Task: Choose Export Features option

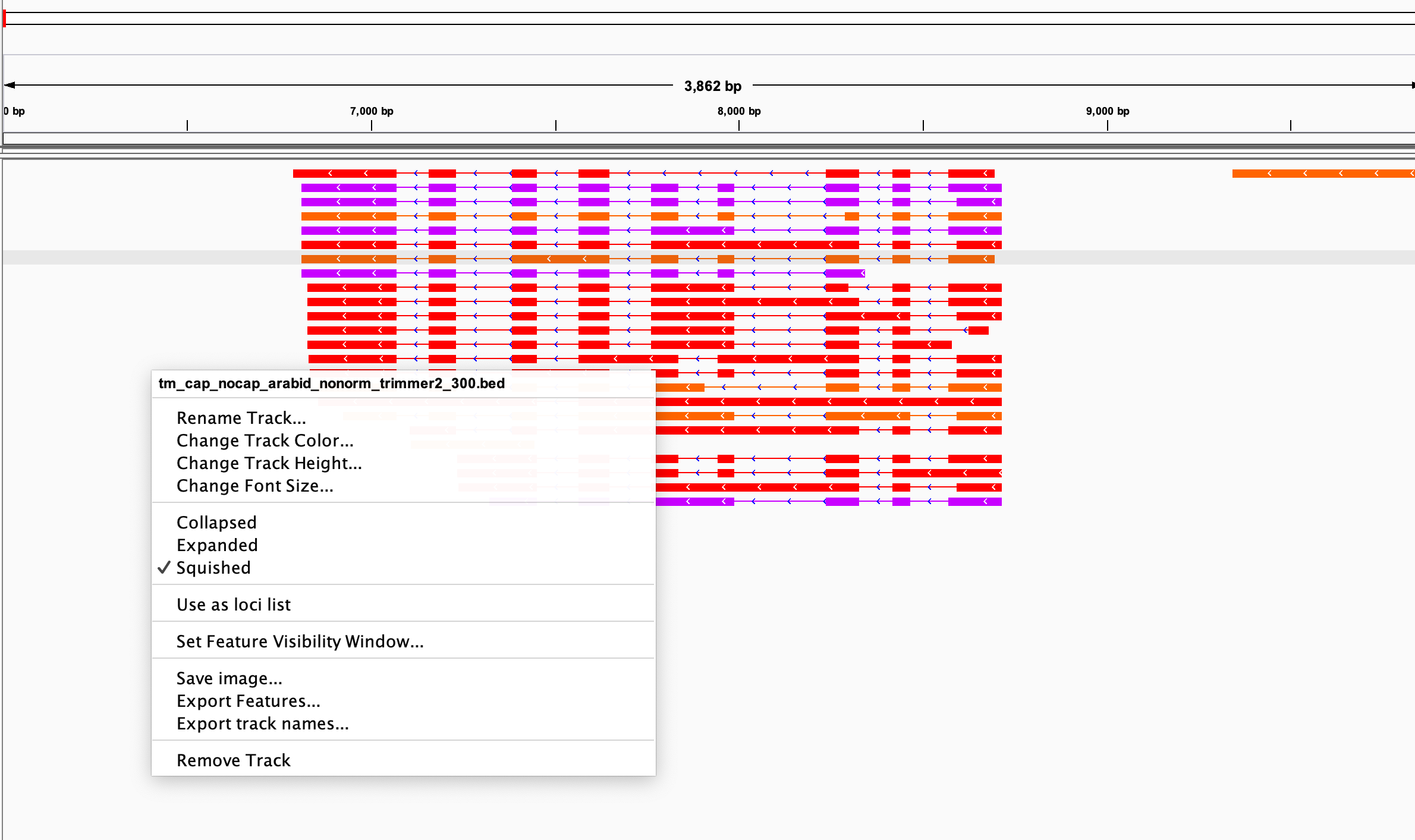Action: click(x=248, y=701)
